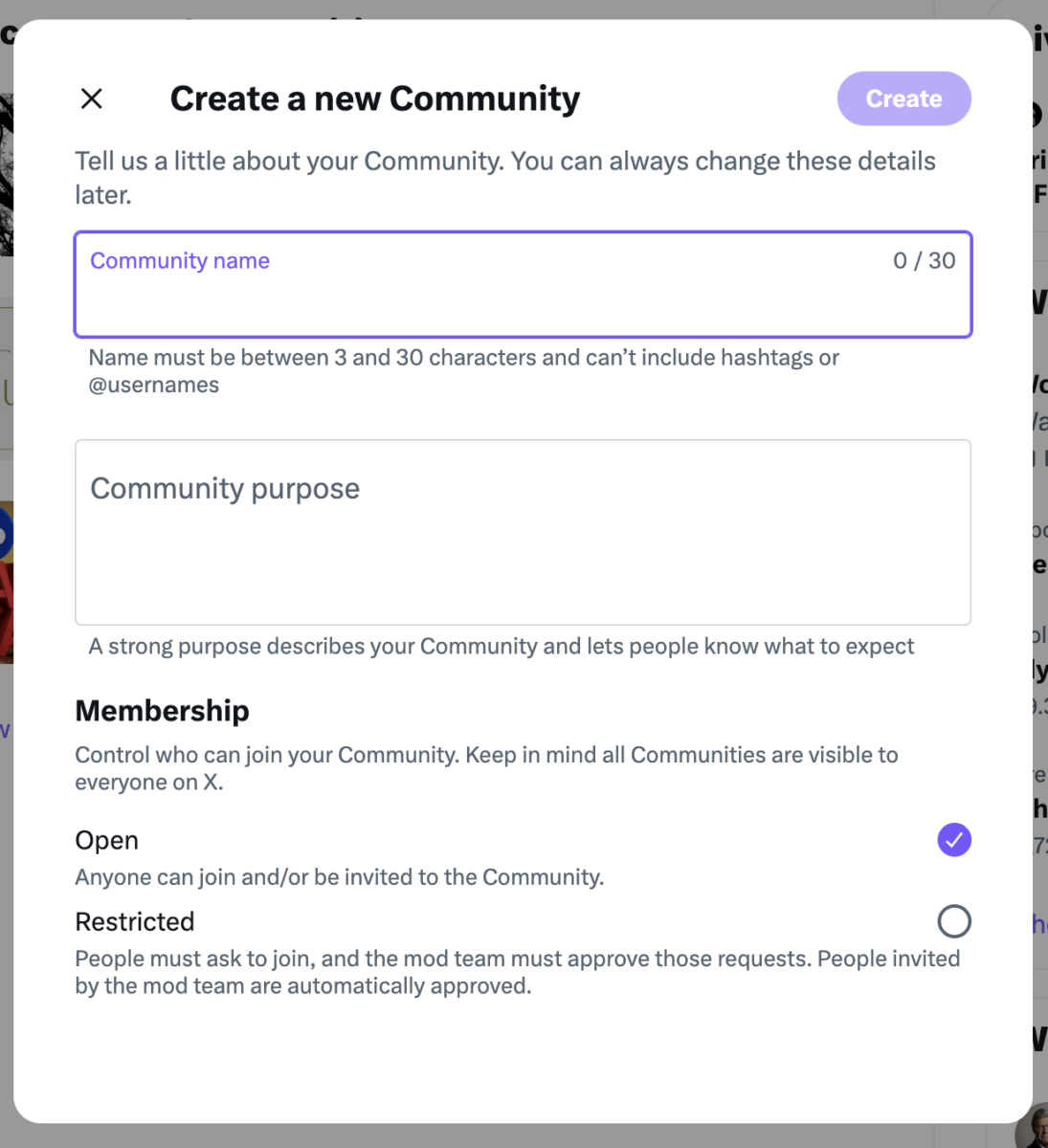Click the image thumbnail on the left edge
Image resolution: width=1048 pixels, height=1148 pixels.
coord(6,574)
